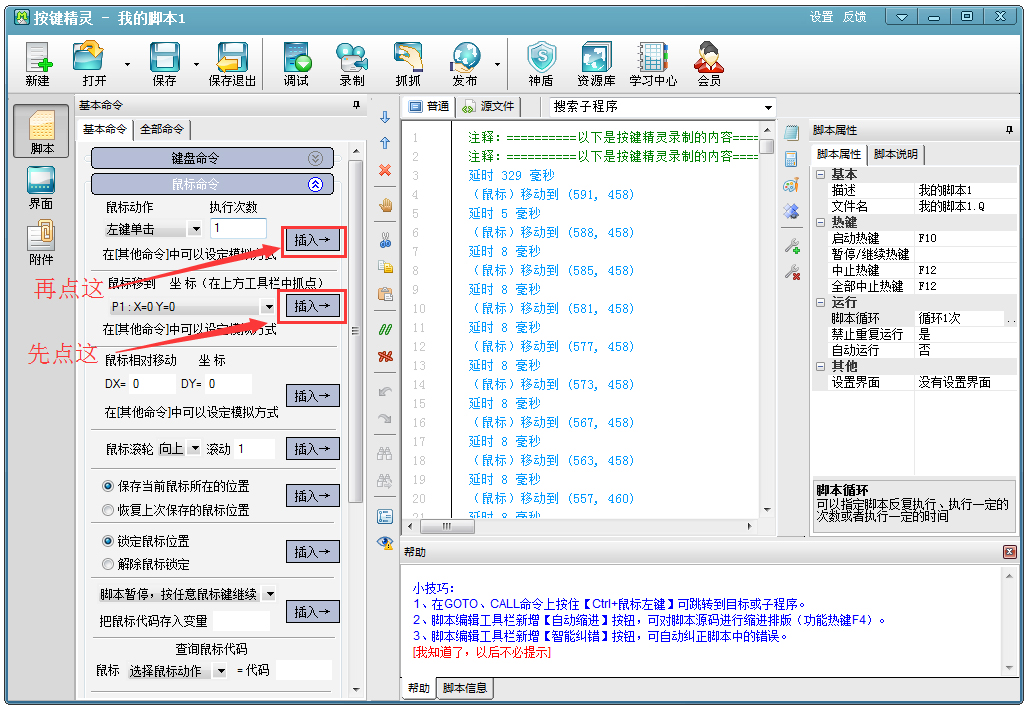Click the calculator icon beside the script
The width and height of the screenshot is (1028, 708).
pos(791,159)
